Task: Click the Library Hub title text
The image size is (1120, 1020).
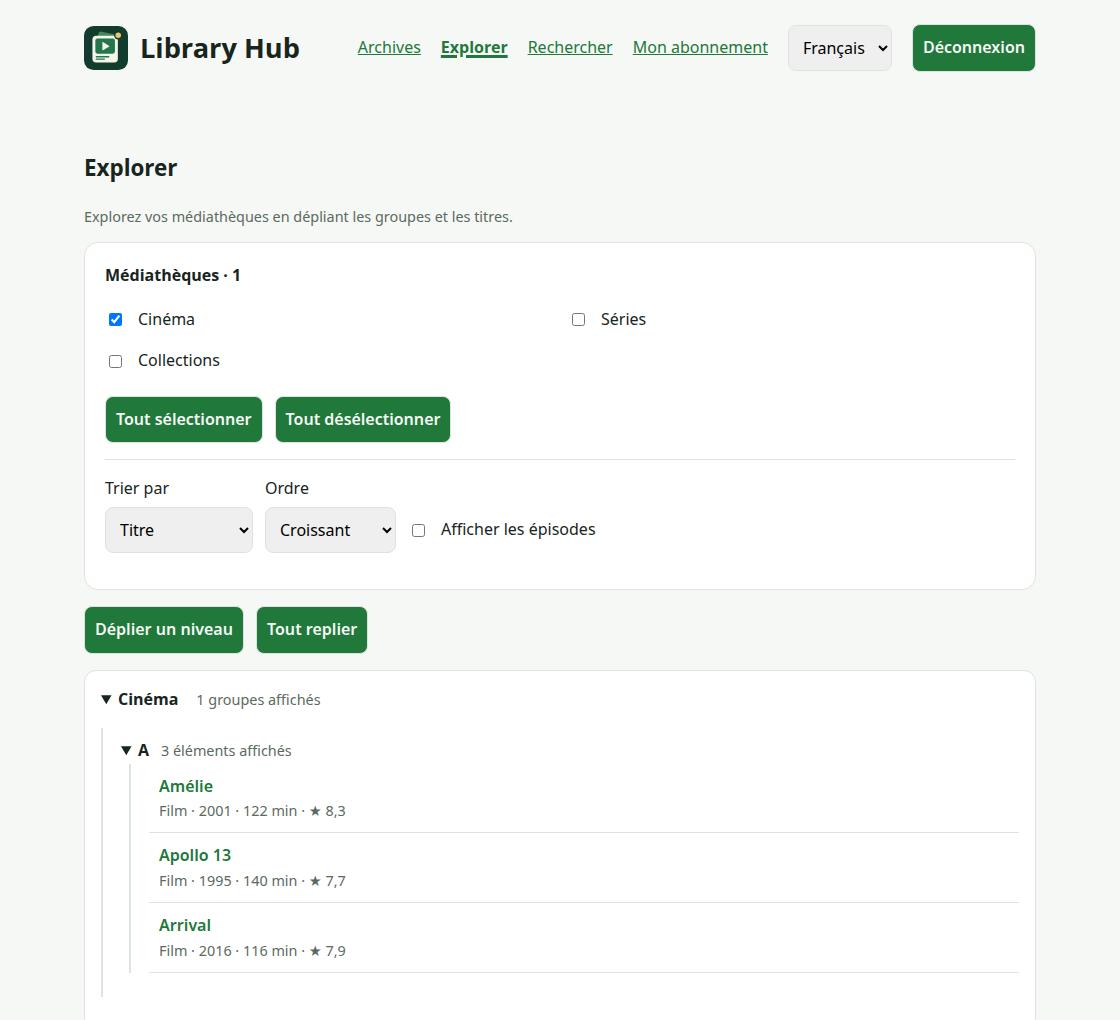Action: point(220,48)
